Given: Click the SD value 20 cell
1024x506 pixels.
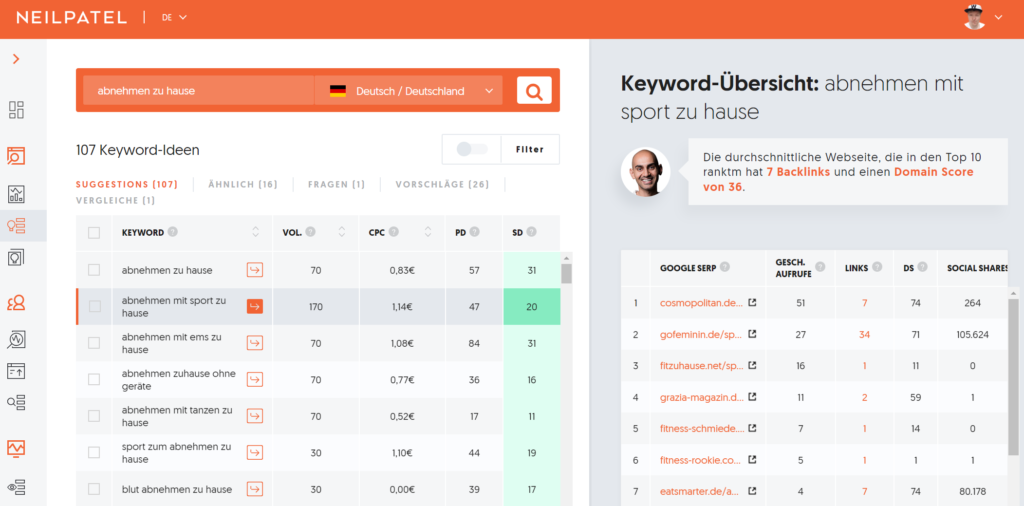Looking at the screenshot, I should (x=532, y=306).
